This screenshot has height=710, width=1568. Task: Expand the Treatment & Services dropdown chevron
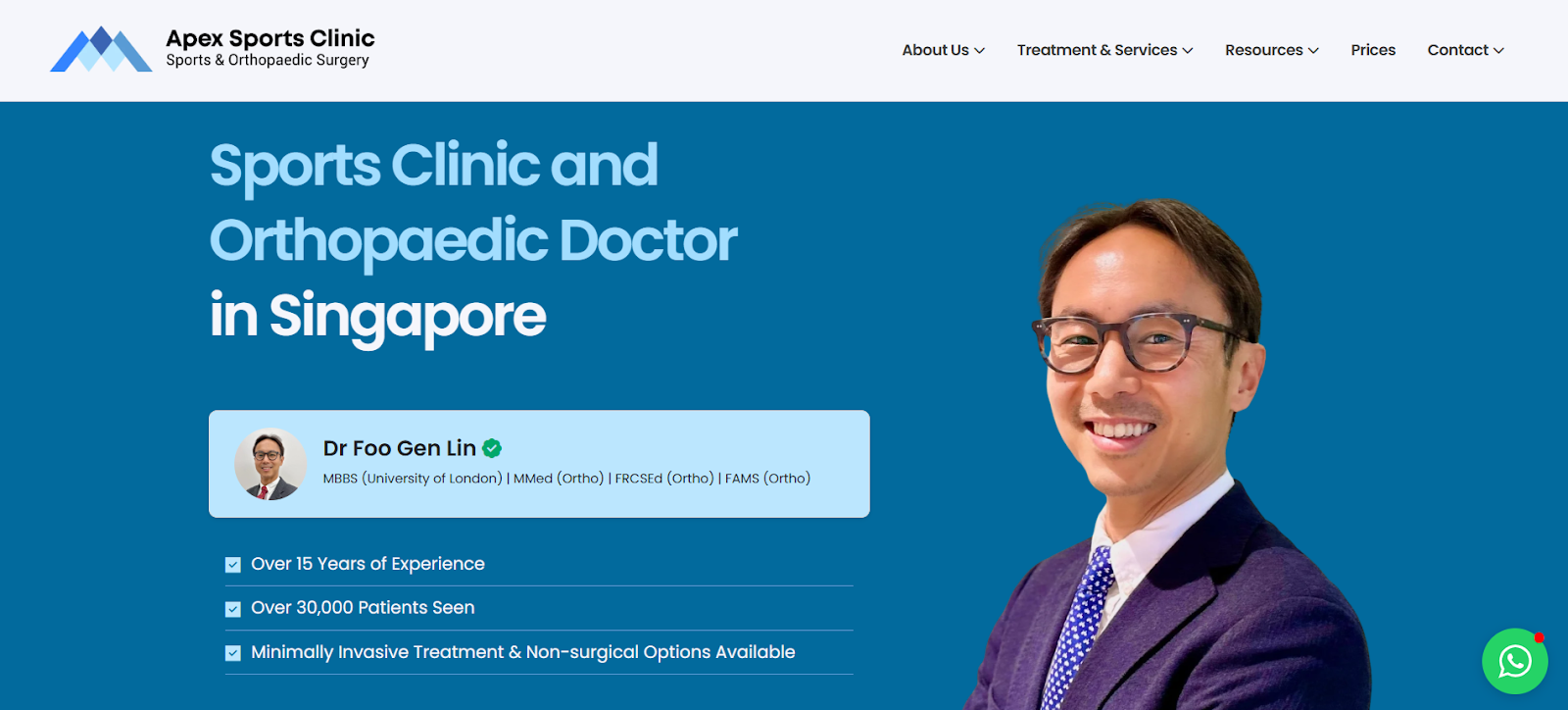click(1188, 51)
